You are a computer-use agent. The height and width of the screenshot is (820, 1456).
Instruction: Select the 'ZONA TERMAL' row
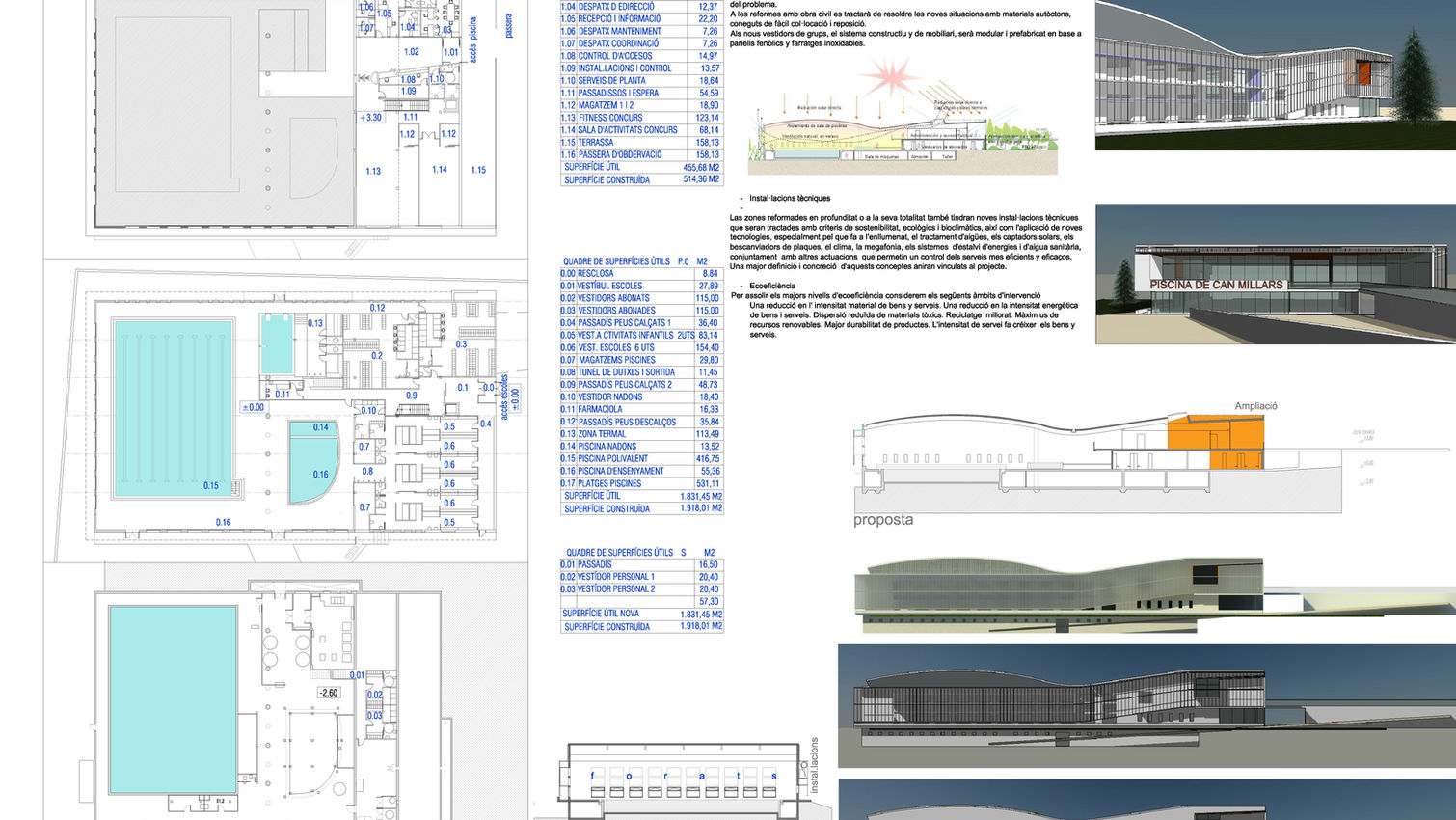point(640,434)
